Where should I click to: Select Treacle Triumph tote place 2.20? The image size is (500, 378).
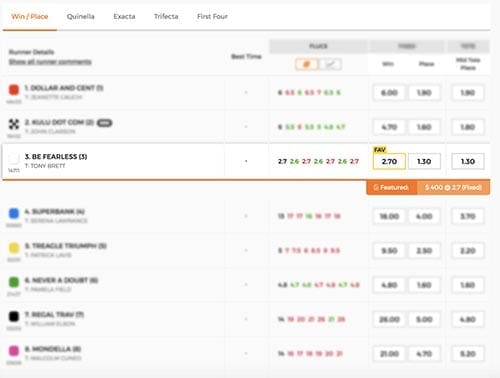coord(468,251)
